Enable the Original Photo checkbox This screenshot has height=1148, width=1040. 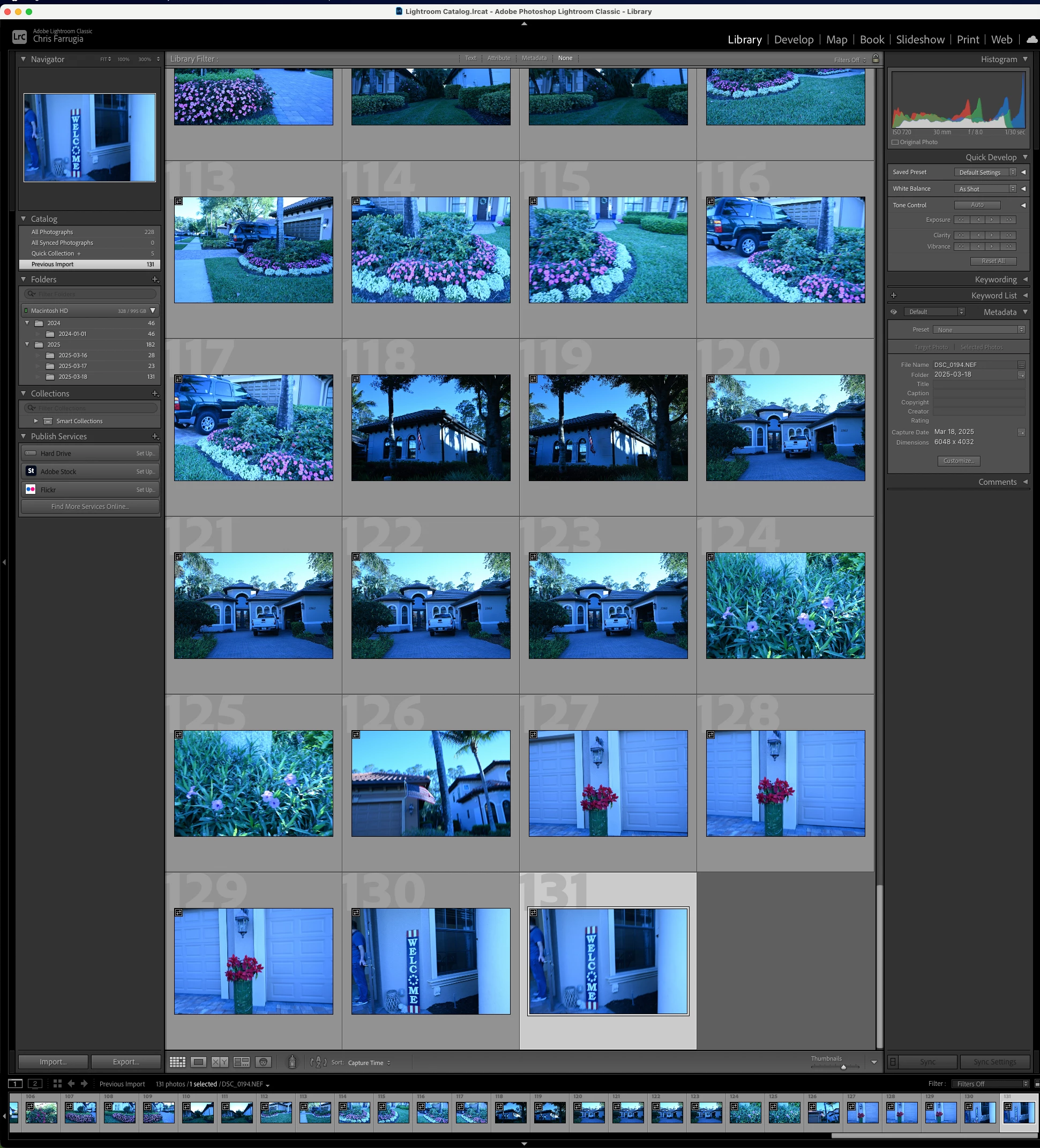895,142
